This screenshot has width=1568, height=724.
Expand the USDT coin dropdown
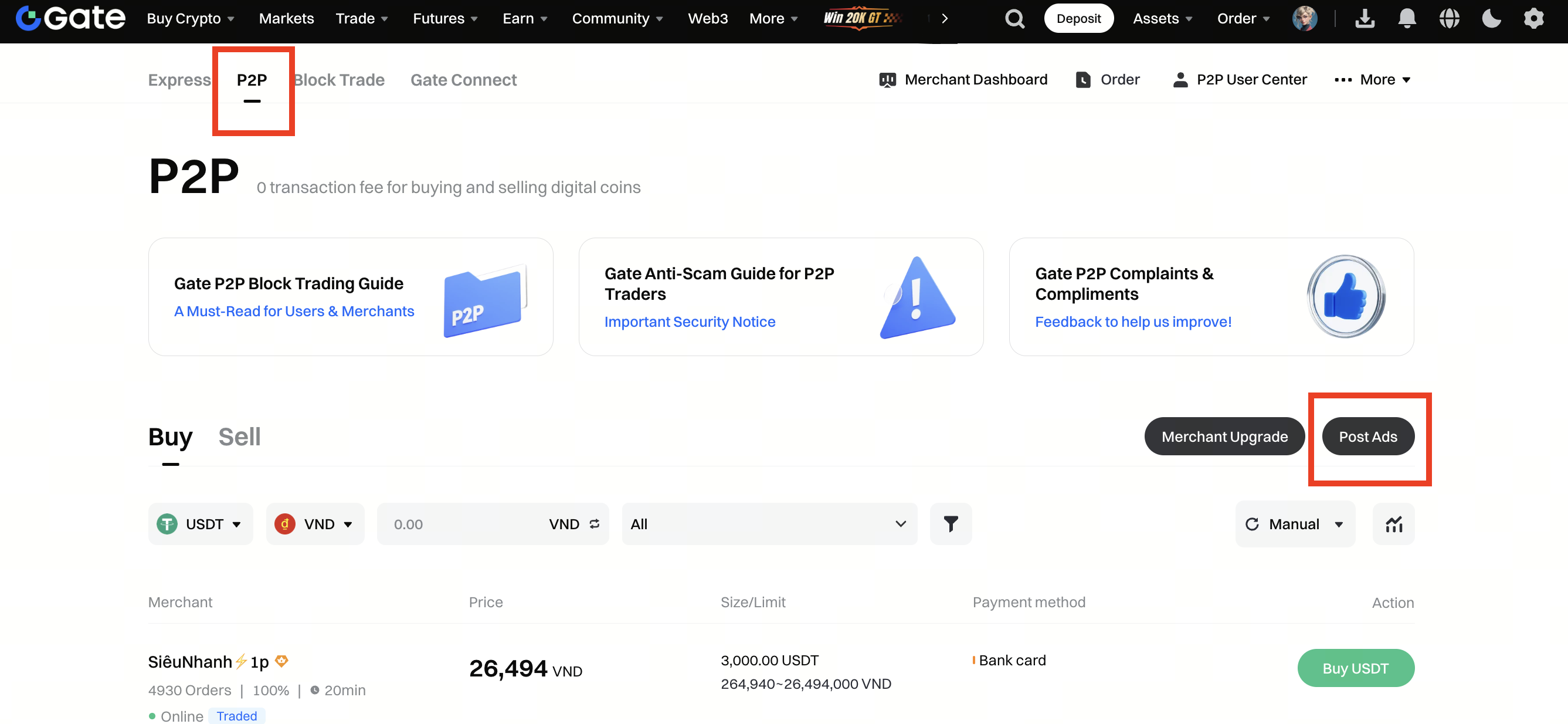pyautogui.click(x=201, y=524)
